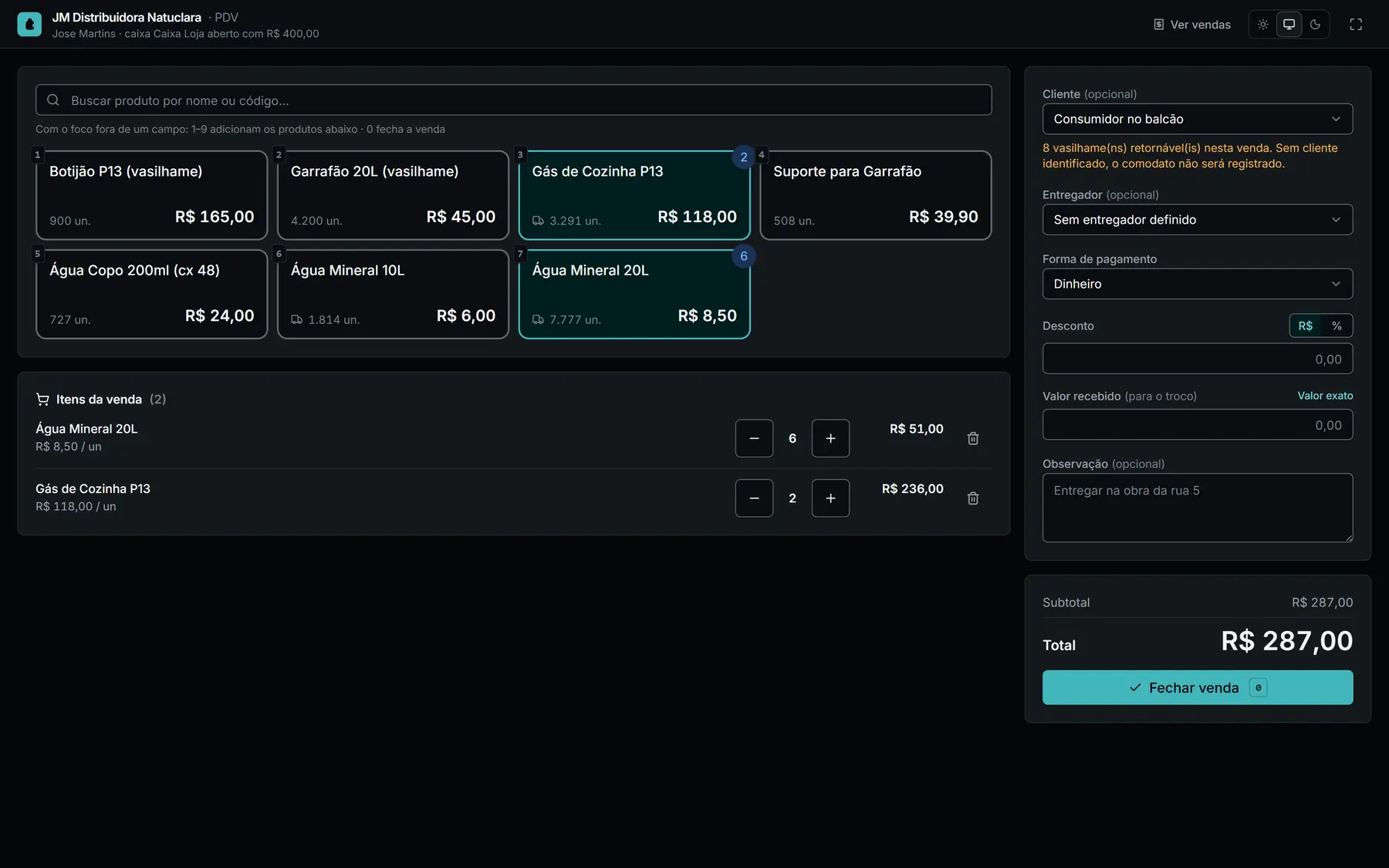Increase quantity of Água Mineral 20L item
This screenshot has width=1389, height=868.
coord(830,438)
